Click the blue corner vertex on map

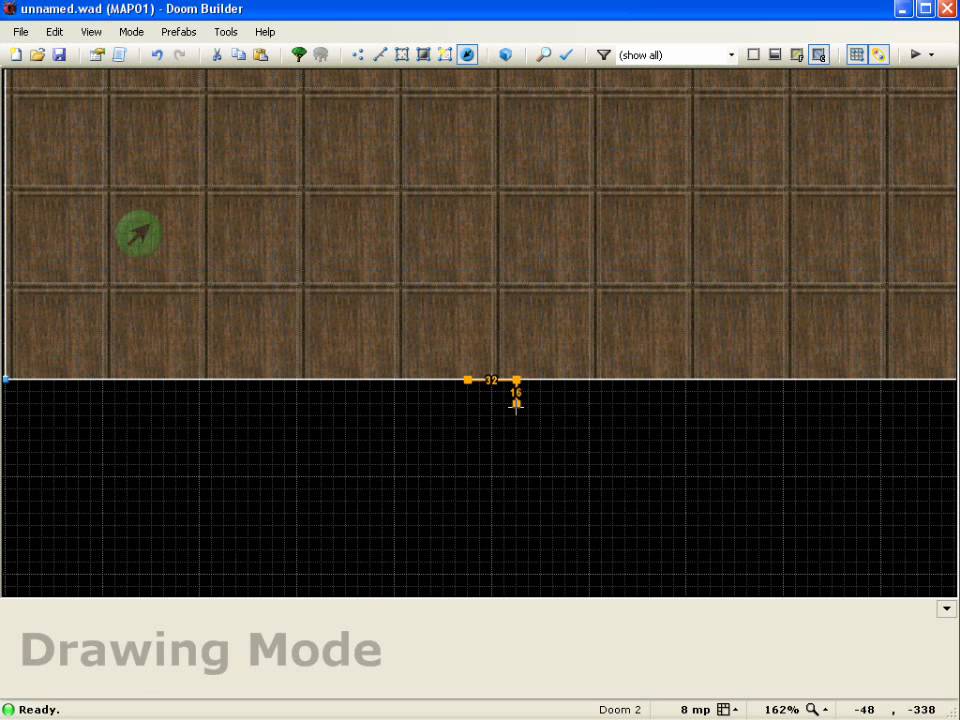click(6, 380)
